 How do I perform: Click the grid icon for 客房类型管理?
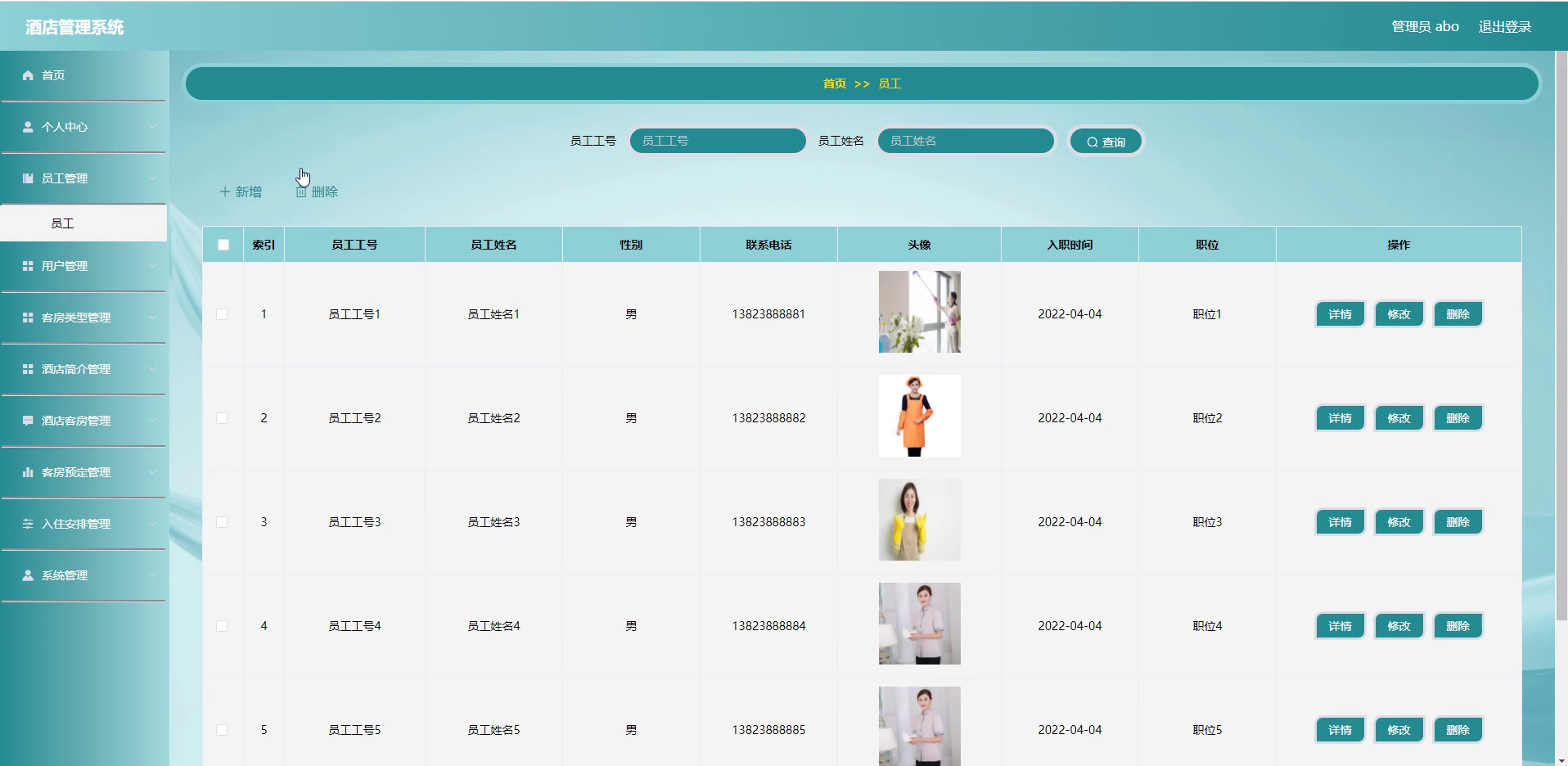(28, 318)
